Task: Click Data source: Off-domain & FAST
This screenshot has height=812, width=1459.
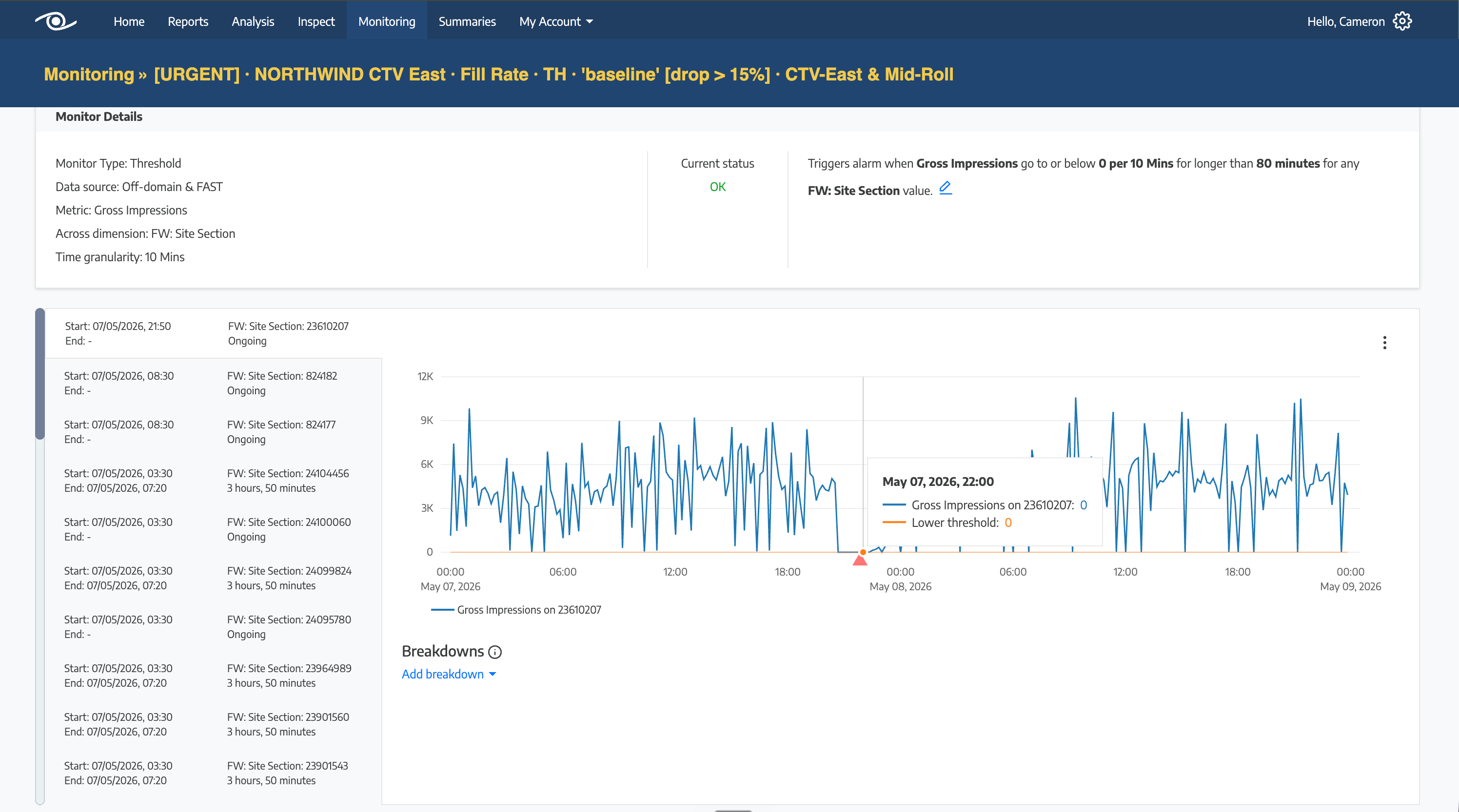Action: coord(139,187)
